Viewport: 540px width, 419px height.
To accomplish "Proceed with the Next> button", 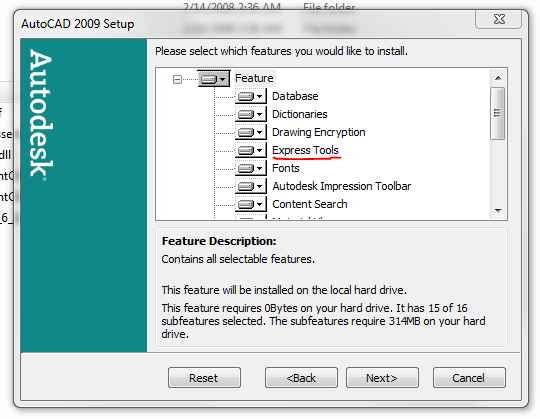I will [382, 378].
